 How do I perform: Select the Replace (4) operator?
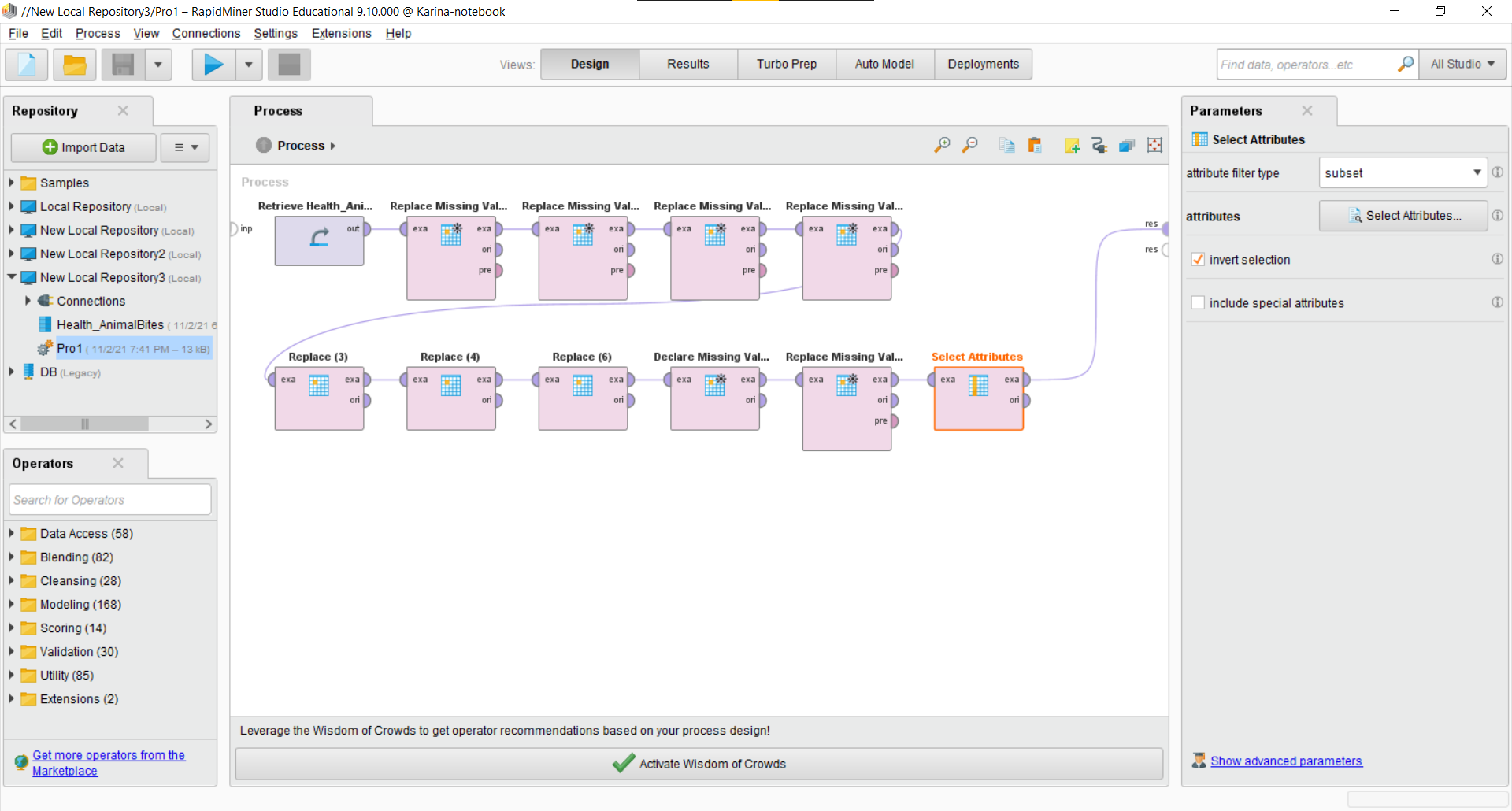pos(451,398)
